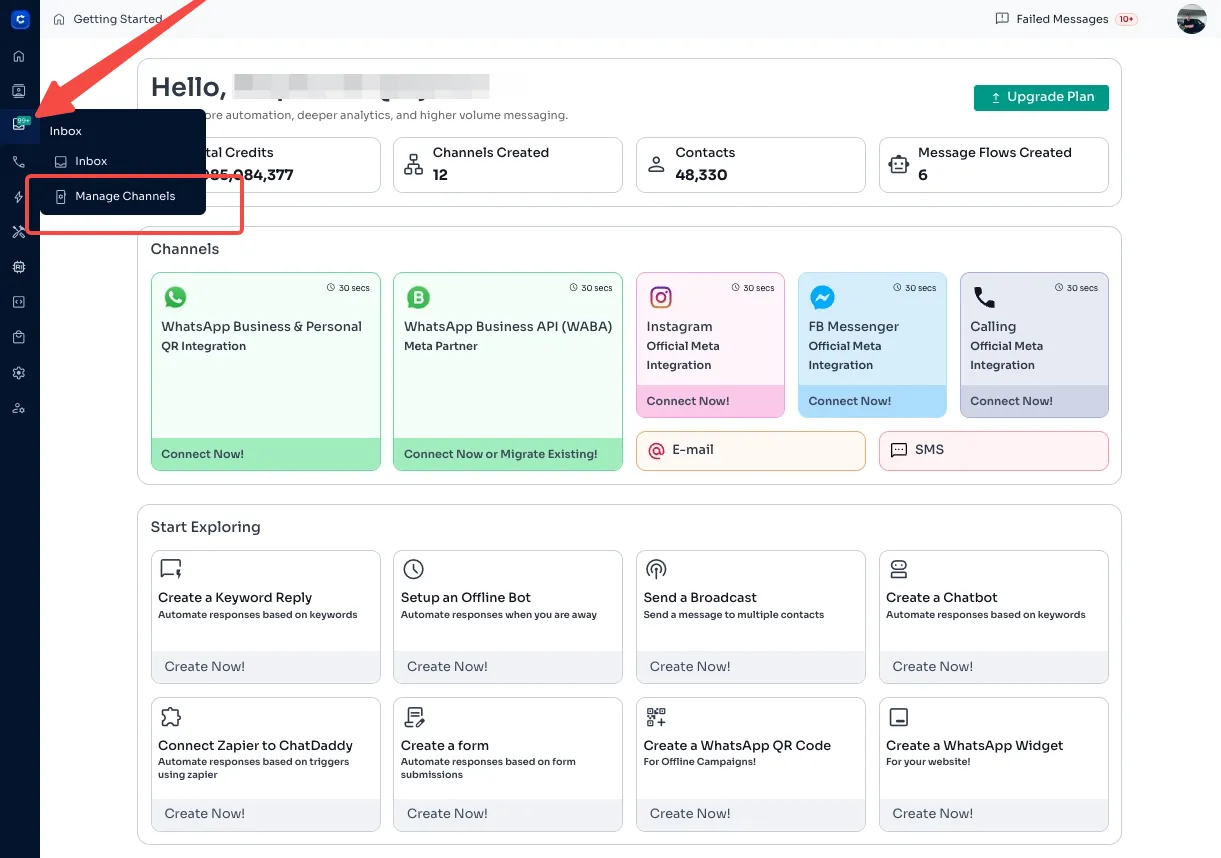Click the Upgrade Plan button
The image size is (1221, 858).
click(1041, 97)
